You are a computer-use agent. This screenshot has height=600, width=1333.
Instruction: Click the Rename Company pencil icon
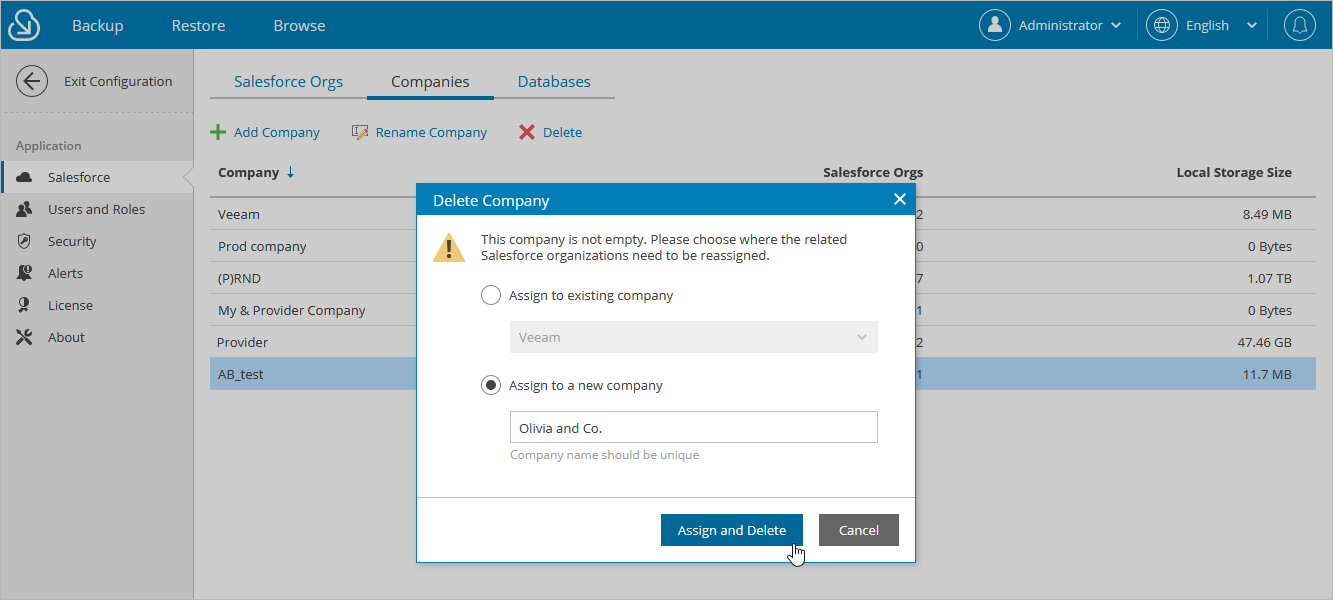coord(361,132)
